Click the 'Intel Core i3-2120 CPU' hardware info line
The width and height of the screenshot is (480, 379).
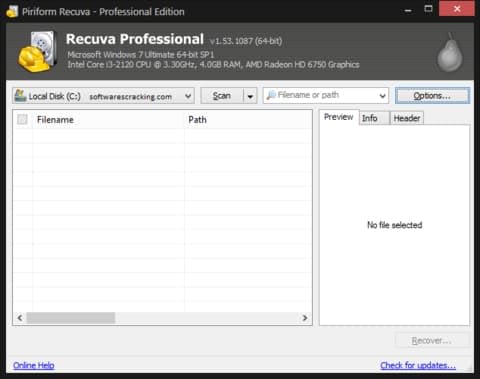tap(213, 64)
